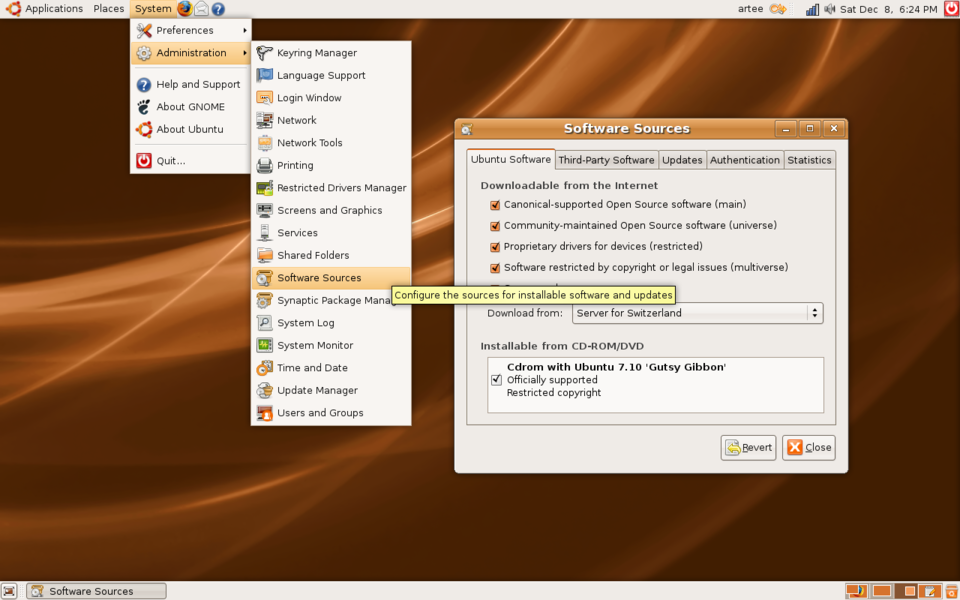Choose Quit... from the System menu
This screenshot has height=600, width=960.
[x=190, y=161]
